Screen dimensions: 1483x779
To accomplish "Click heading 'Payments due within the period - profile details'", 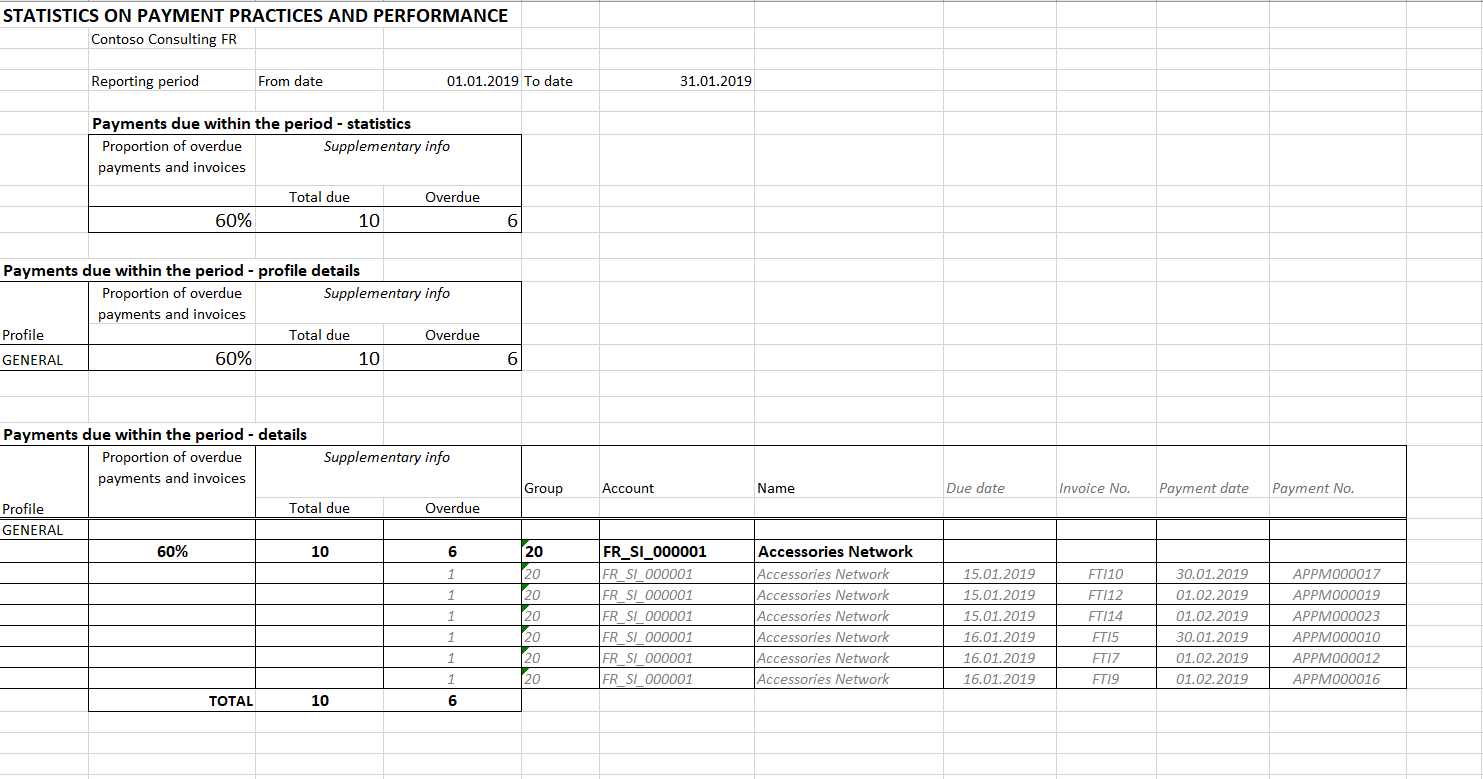I will [x=182, y=271].
